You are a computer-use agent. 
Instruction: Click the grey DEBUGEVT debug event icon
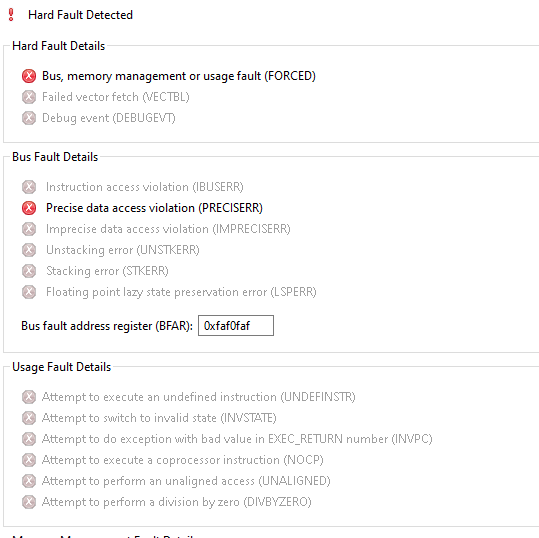(x=29, y=118)
